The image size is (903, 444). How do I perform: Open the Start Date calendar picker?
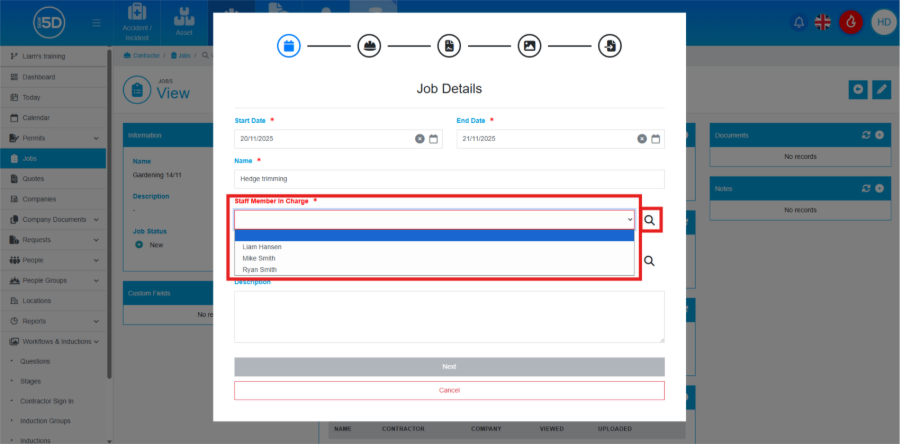pos(434,139)
